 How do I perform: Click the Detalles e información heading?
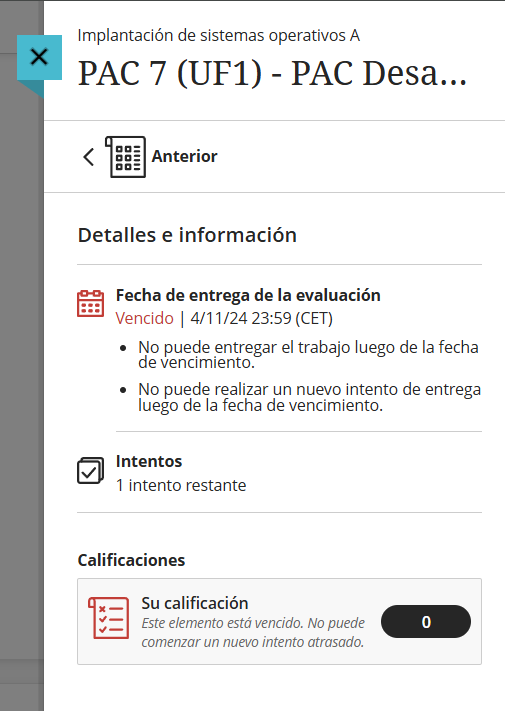pos(187,235)
